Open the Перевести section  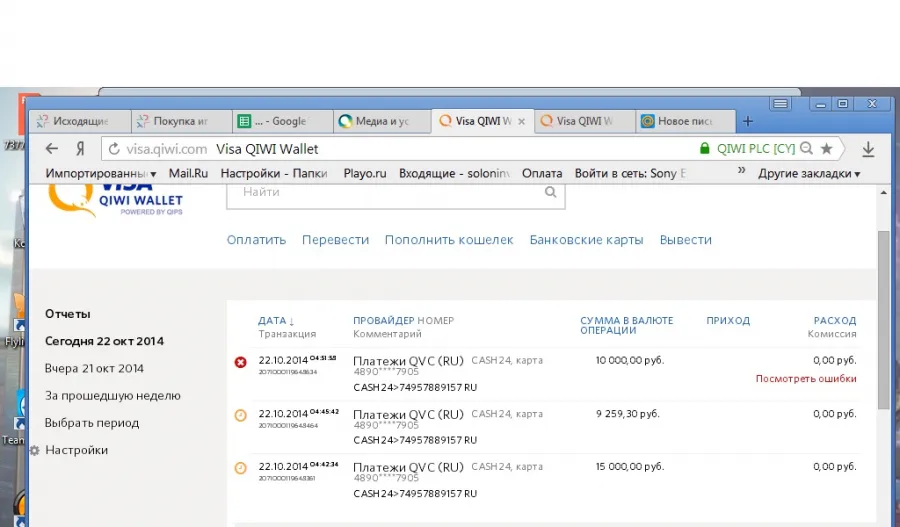pos(335,240)
